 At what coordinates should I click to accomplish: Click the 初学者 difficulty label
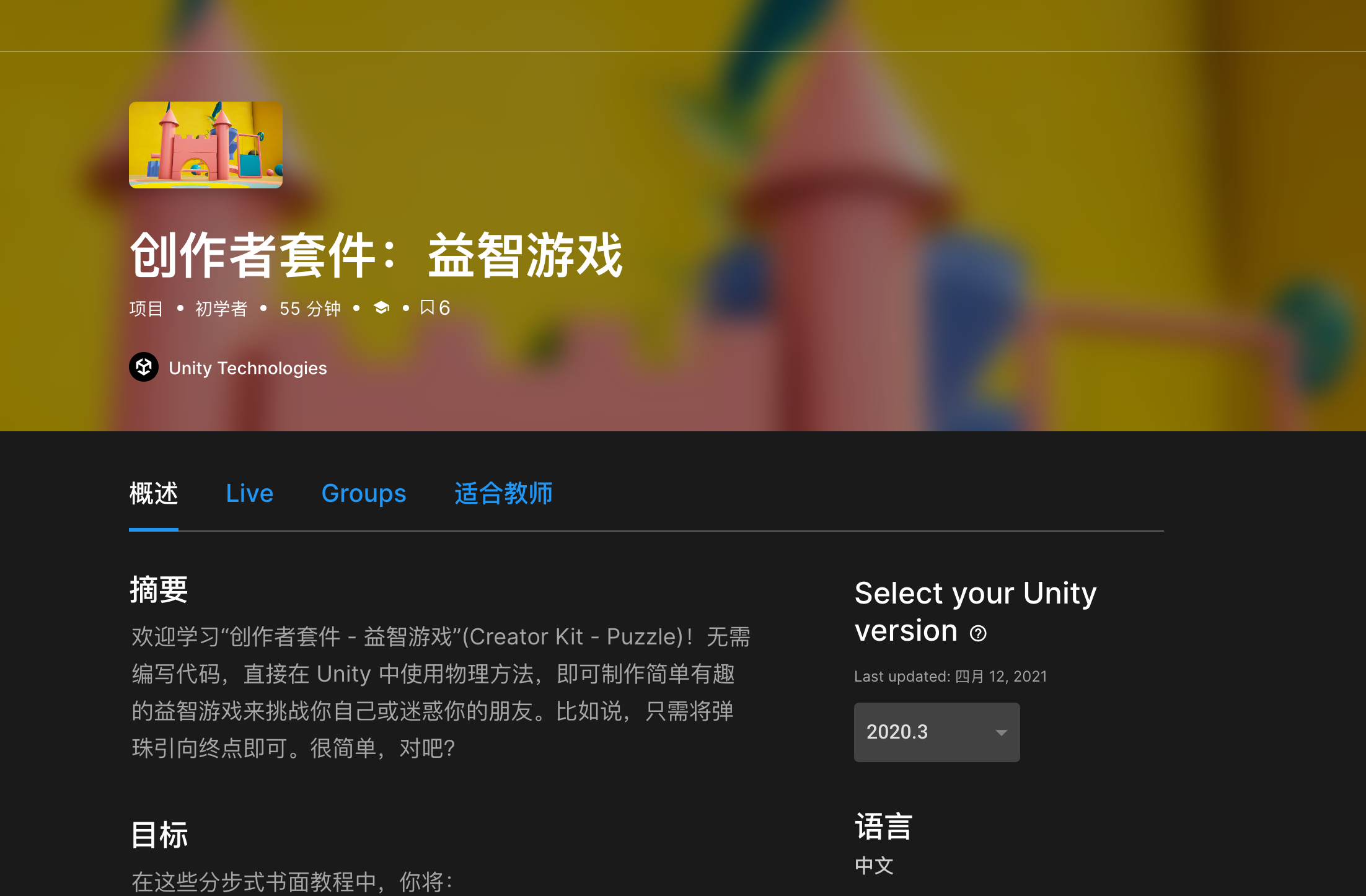221,308
